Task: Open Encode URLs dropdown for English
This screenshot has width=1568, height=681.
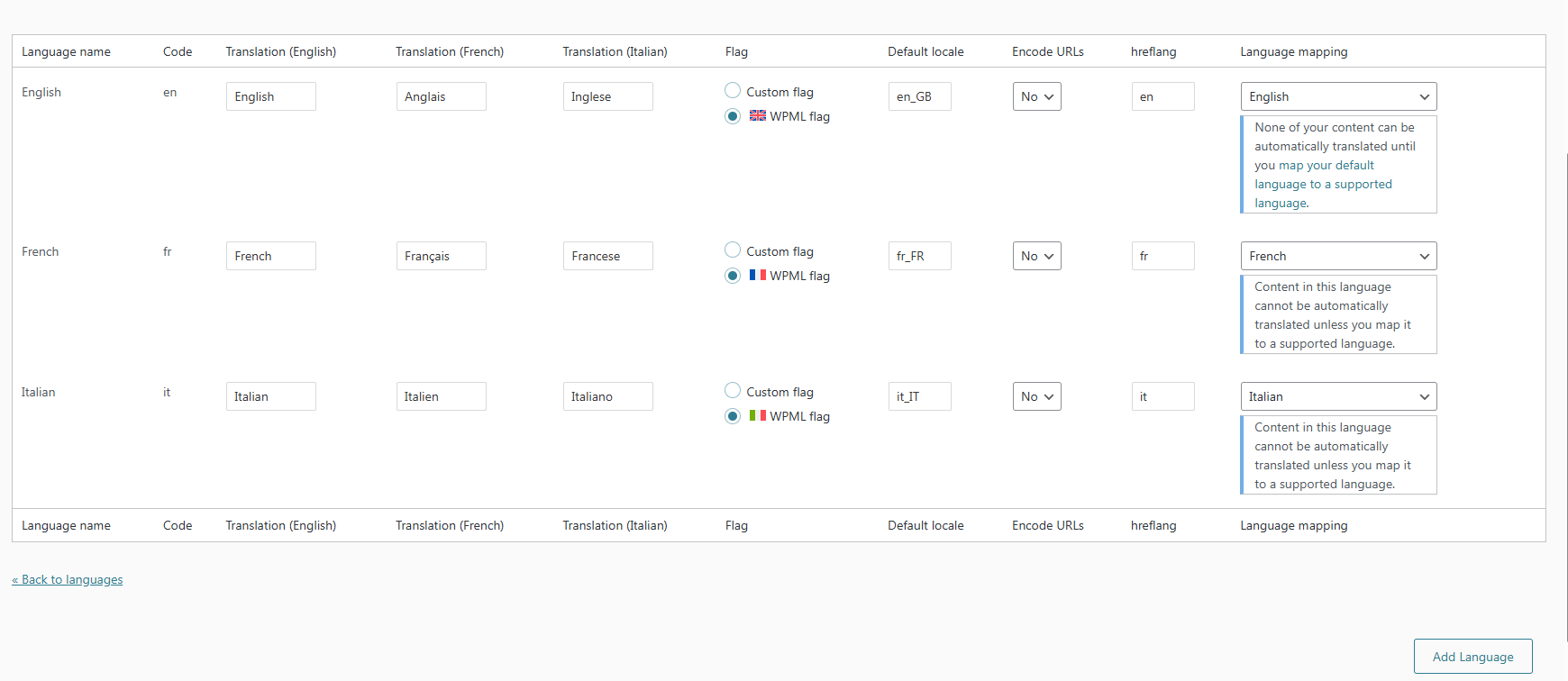Action: coord(1036,96)
